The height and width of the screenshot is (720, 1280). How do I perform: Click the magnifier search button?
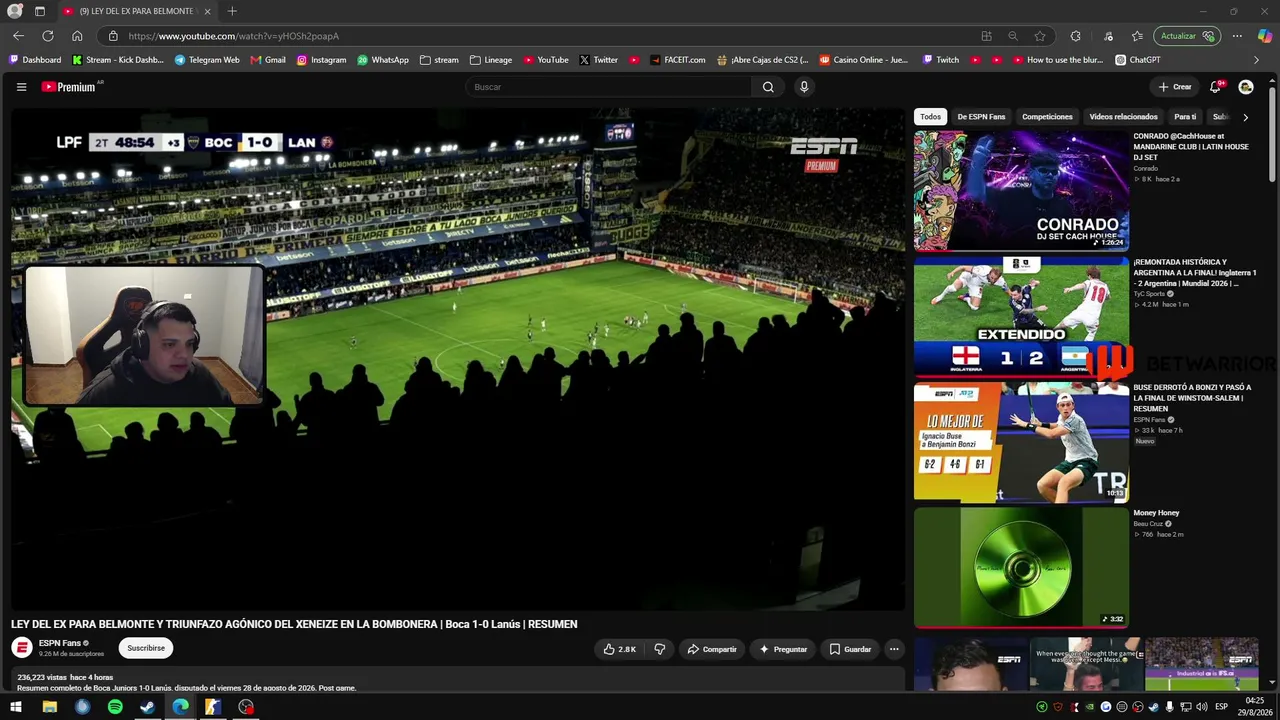tap(768, 87)
